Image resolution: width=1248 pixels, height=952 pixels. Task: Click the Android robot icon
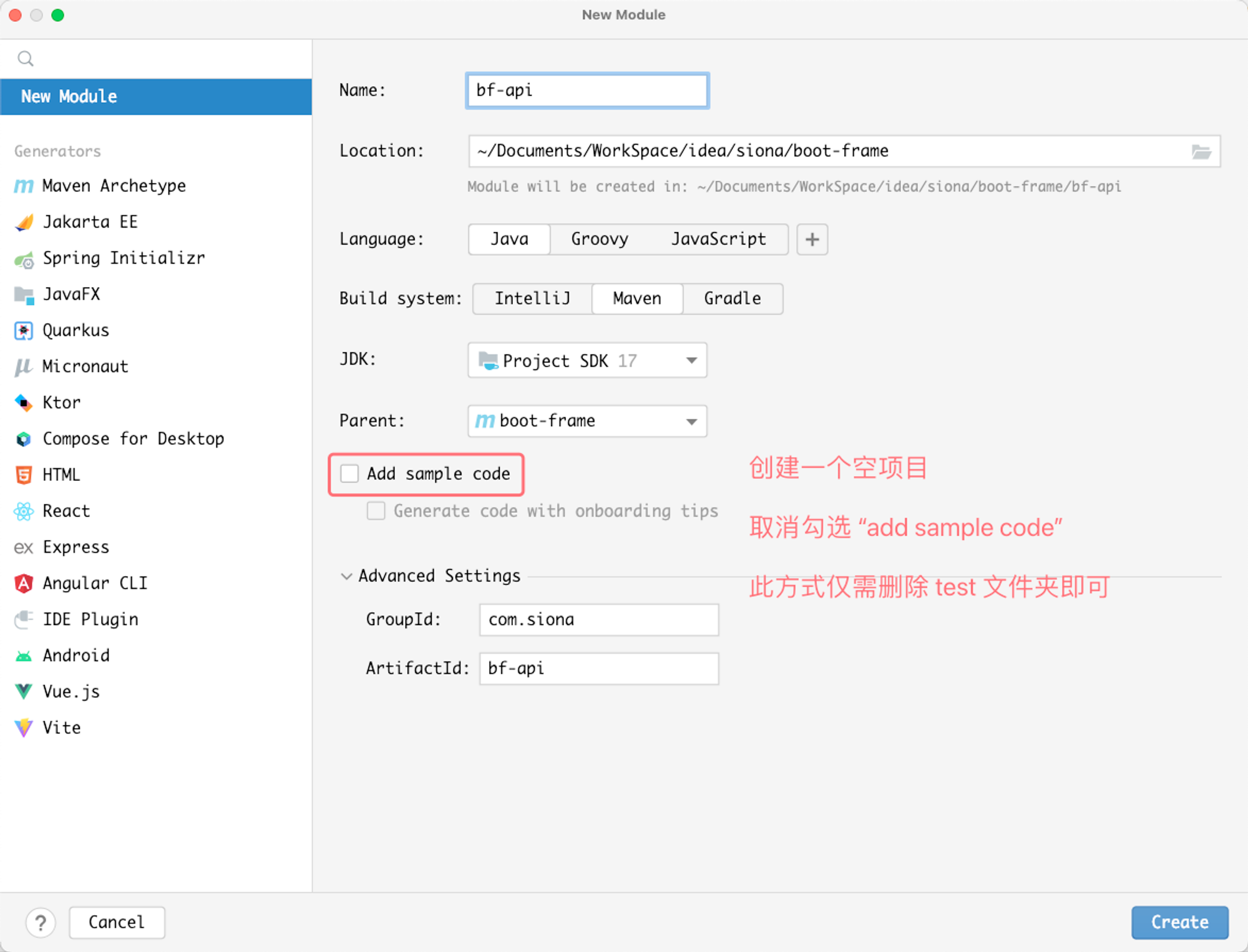[x=24, y=656]
